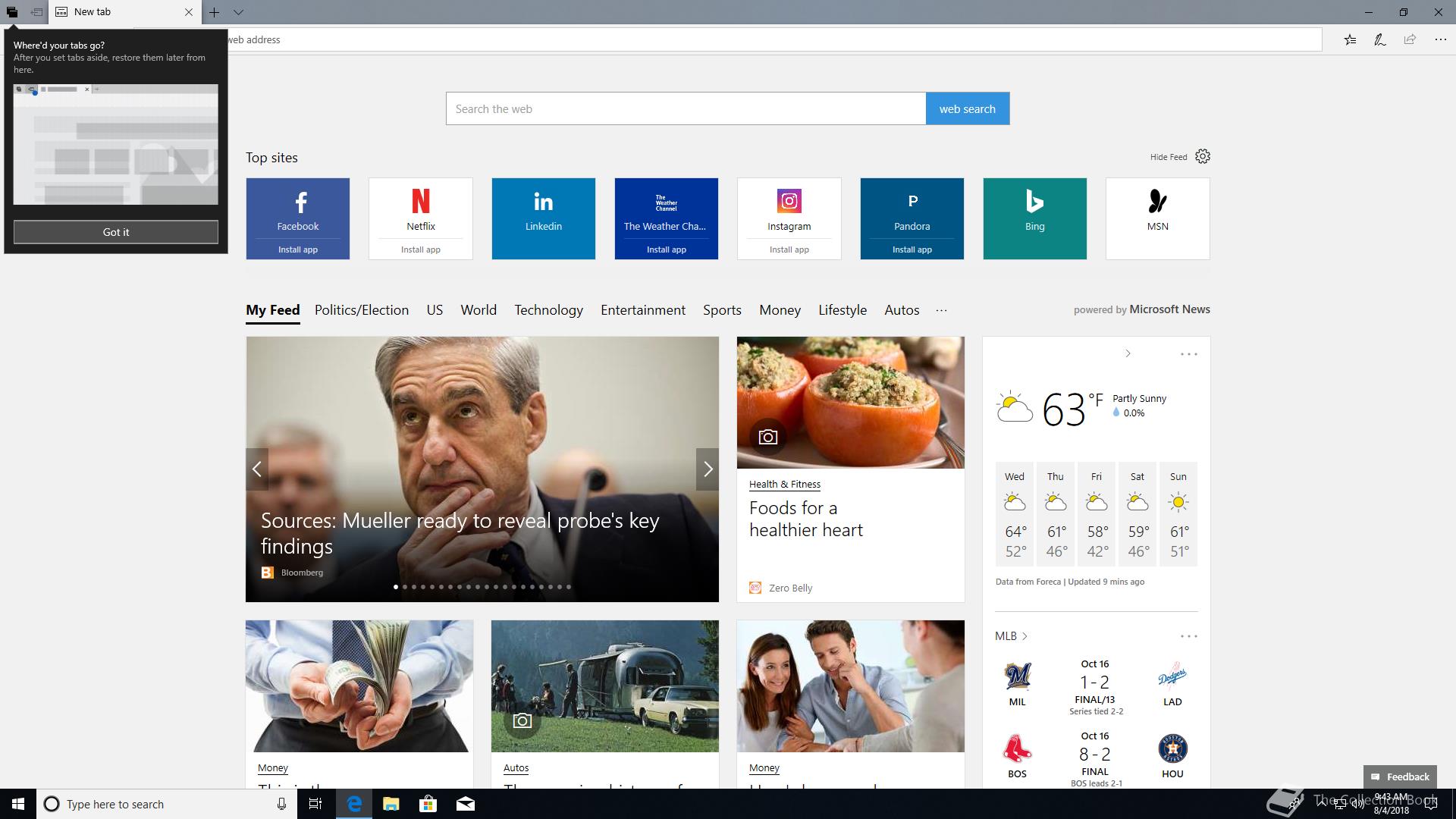Viewport: 1456px width, 819px height.
Task: Switch to Politics/Election tab
Action: pos(362,310)
